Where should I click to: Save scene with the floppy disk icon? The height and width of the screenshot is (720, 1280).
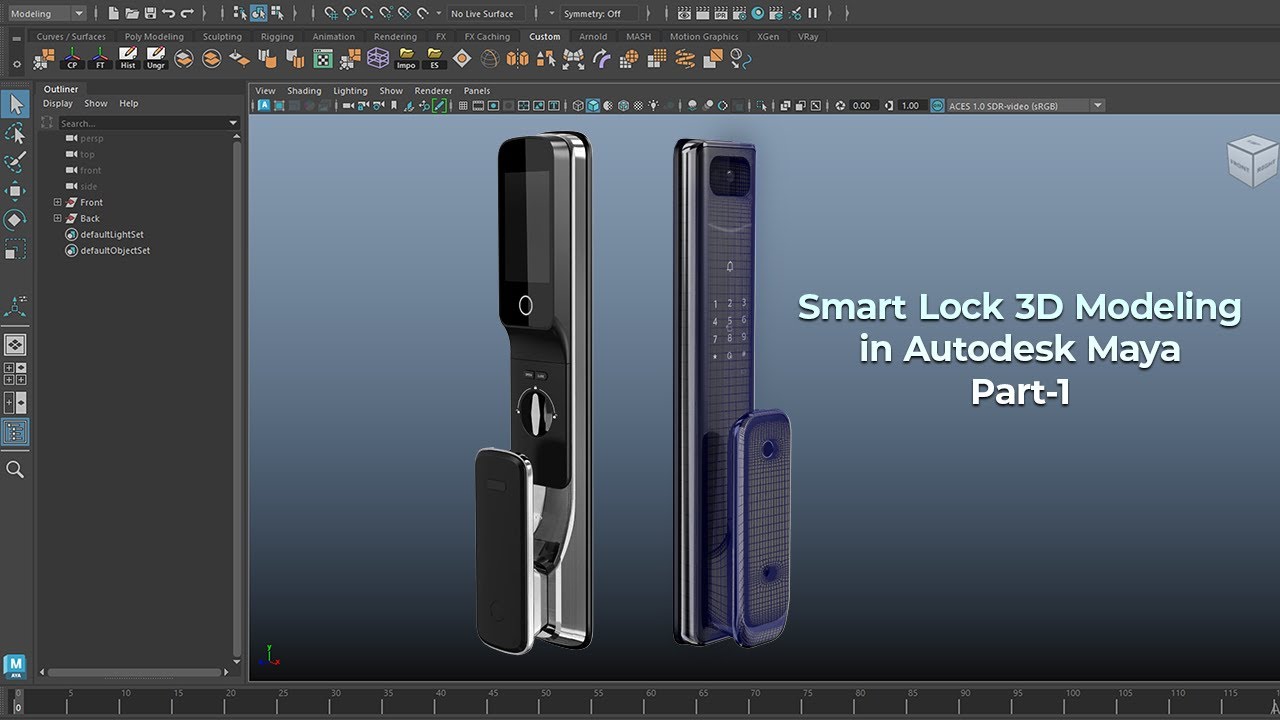pos(150,13)
